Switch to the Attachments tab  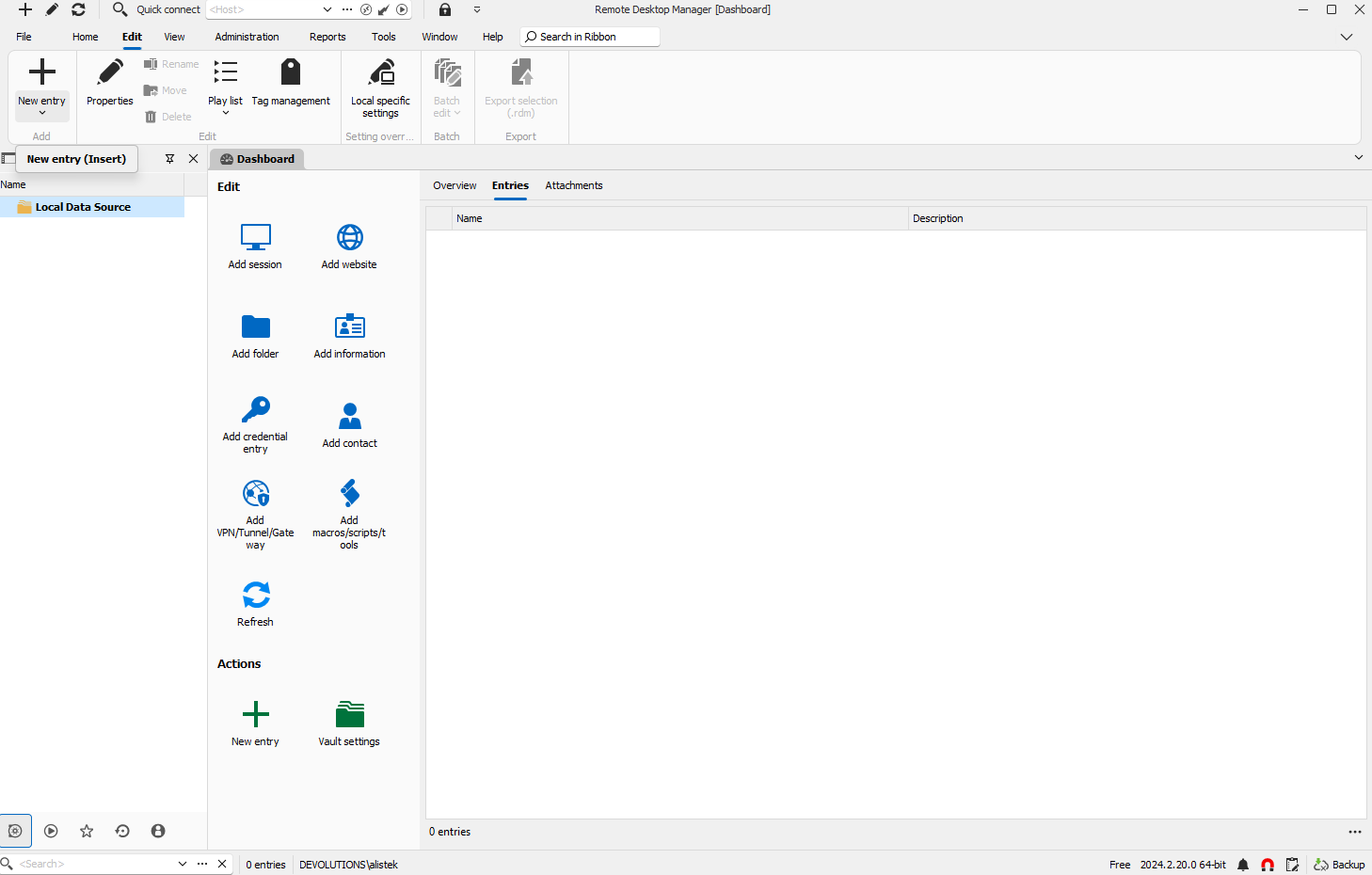574,185
